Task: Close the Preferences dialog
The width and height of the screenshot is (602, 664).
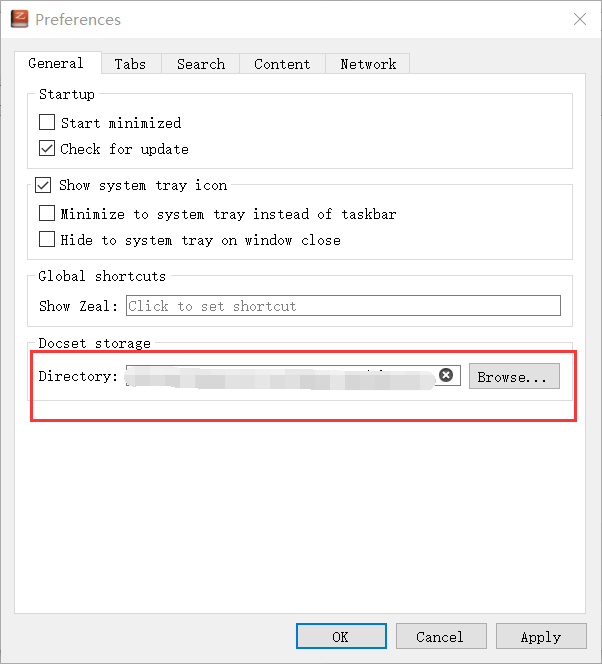Action: pos(580,19)
